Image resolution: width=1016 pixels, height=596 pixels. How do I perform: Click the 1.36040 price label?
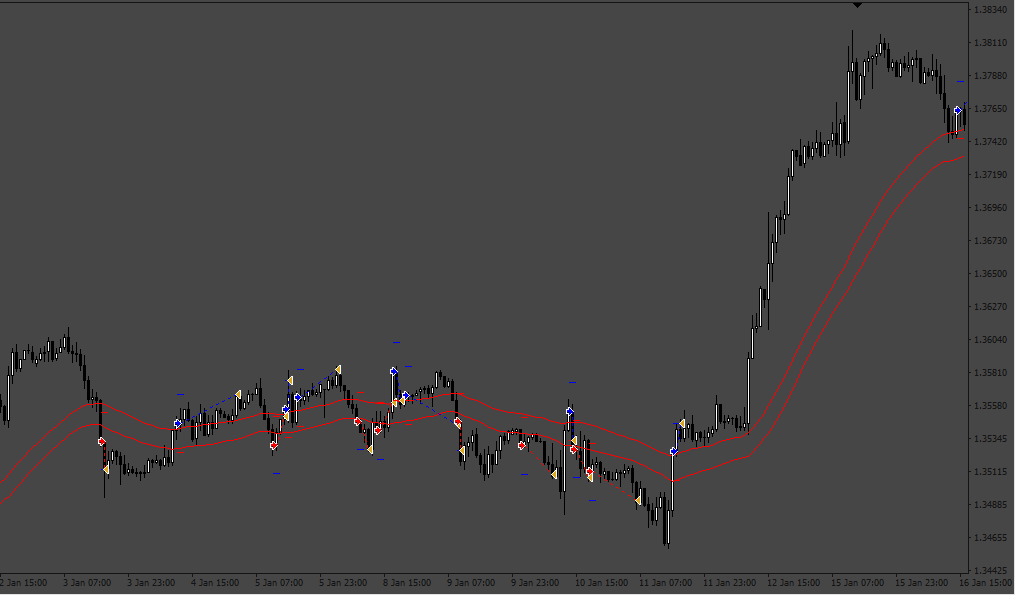pos(989,340)
